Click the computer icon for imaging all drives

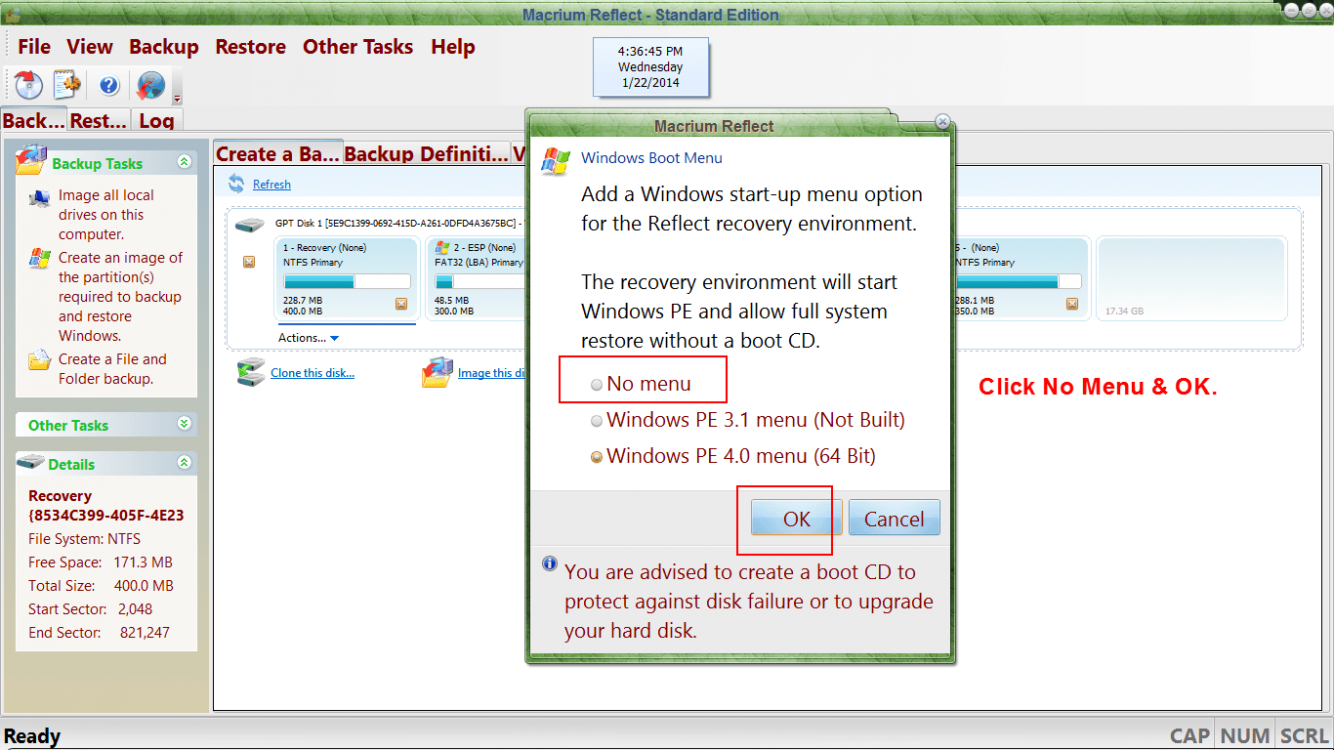click(40, 197)
